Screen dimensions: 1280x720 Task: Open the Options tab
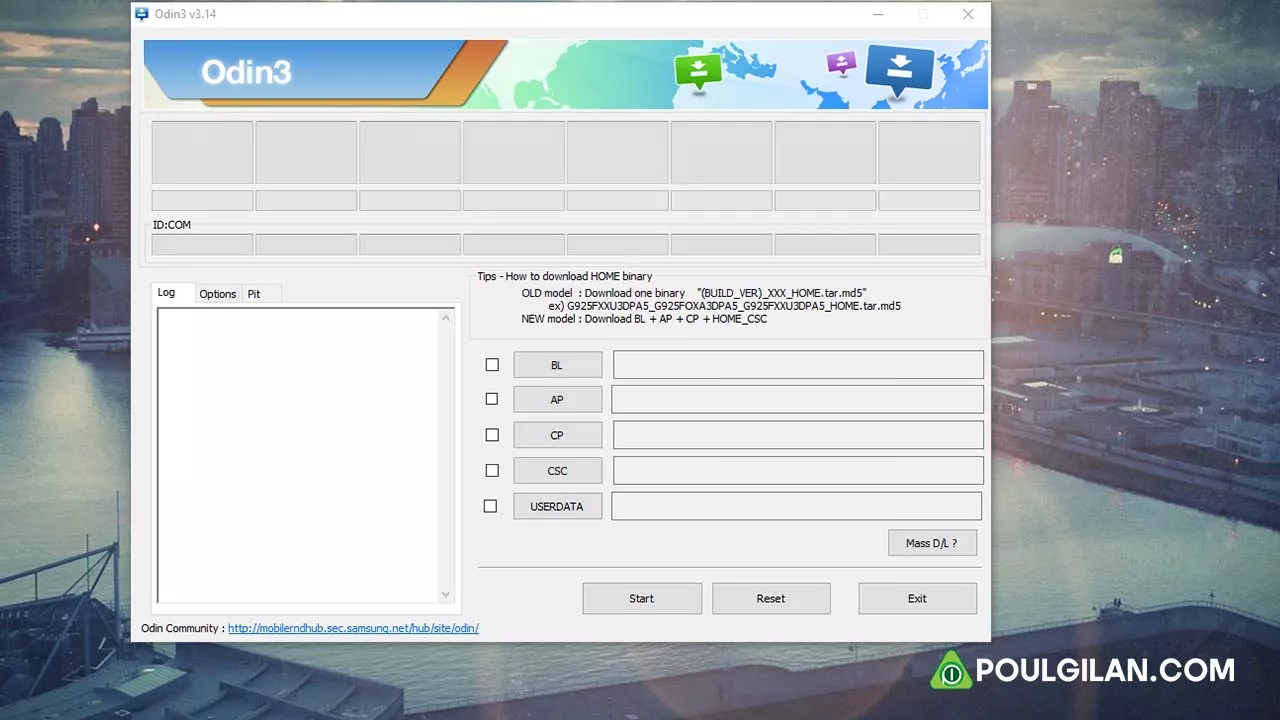tap(218, 294)
